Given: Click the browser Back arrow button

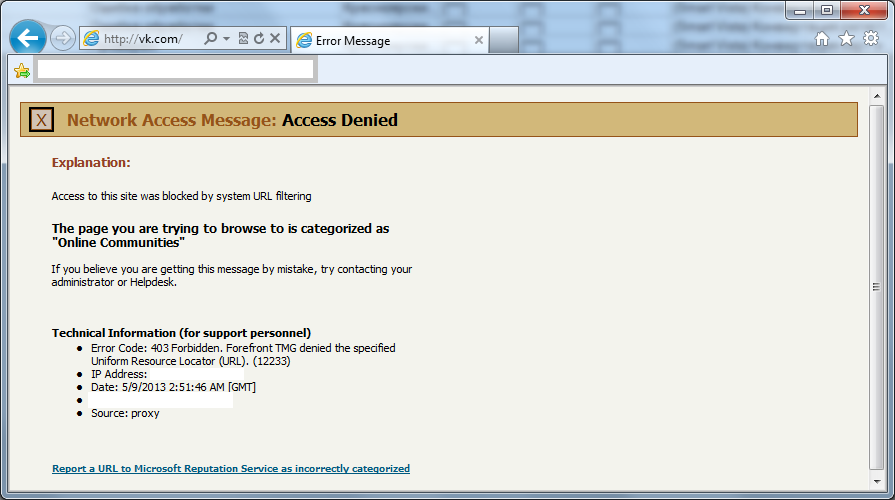Looking at the screenshot, I should pyautogui.click(x=29, y=39).
